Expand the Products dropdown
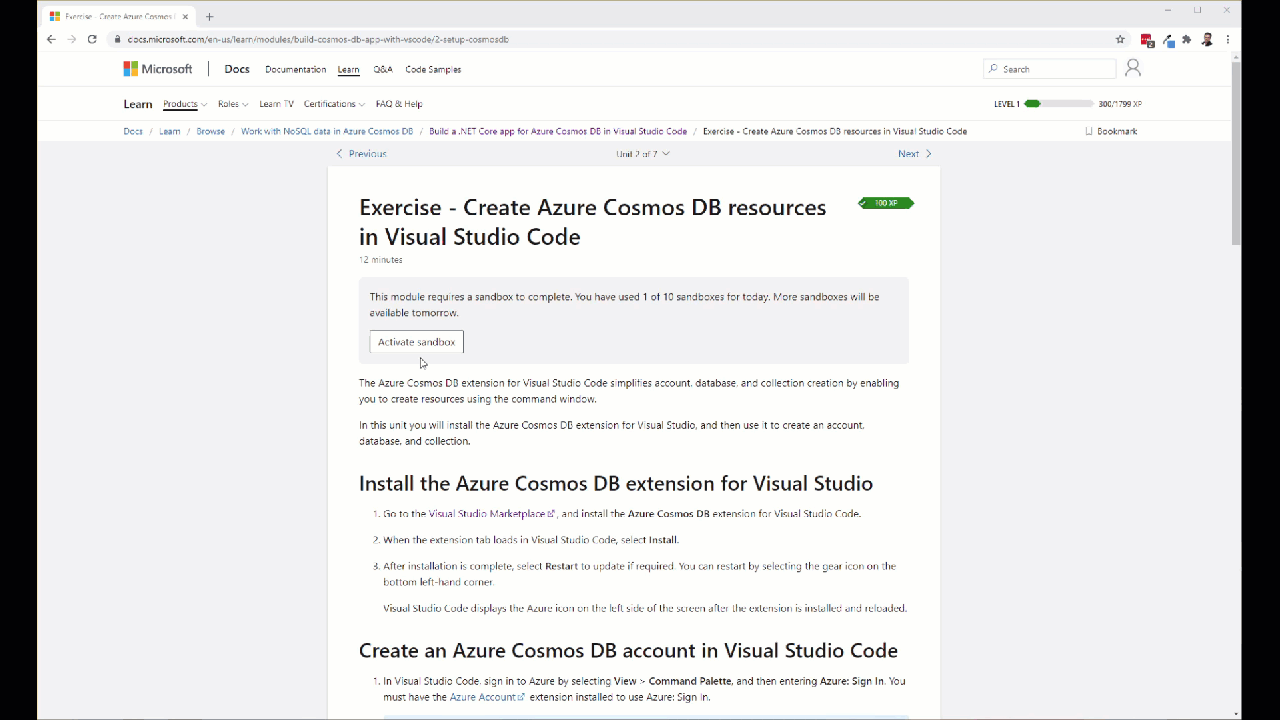Screen dimensions: 1280x720 (x=185, y=104)
